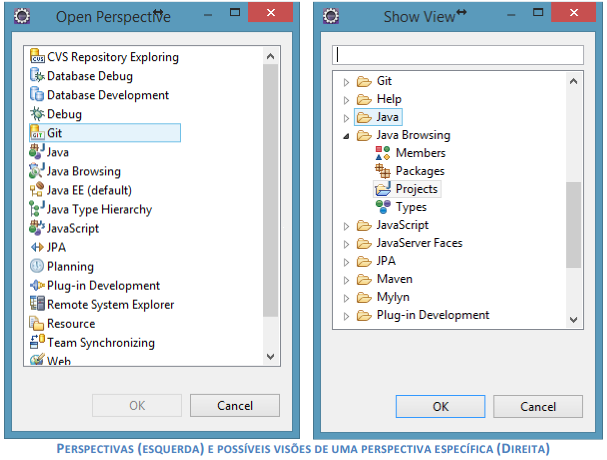The image size is (607, 460).
Task: Click the disabled OK button in Open Perspective
Action: click(137, 405)
